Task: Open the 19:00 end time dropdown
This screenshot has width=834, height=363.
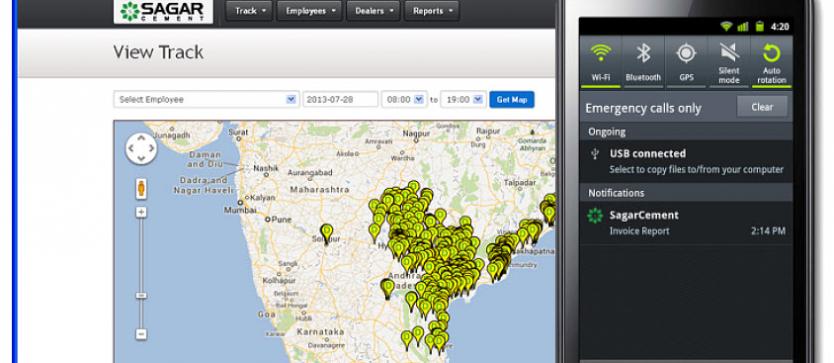Action: coord(463,100)
